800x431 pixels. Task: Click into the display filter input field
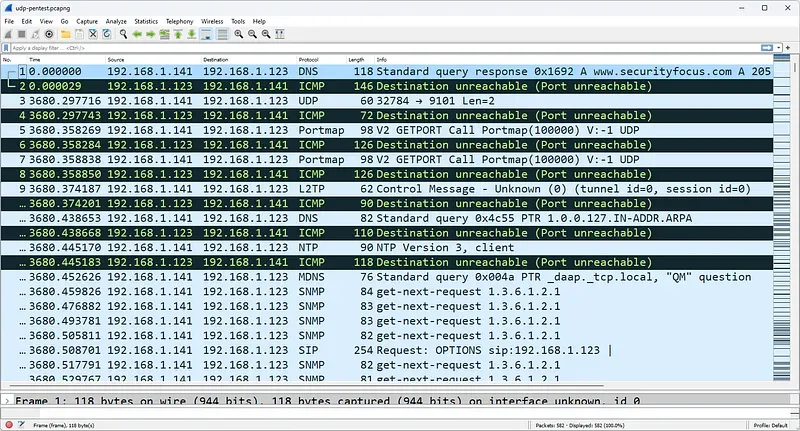(x=385, y=48)
